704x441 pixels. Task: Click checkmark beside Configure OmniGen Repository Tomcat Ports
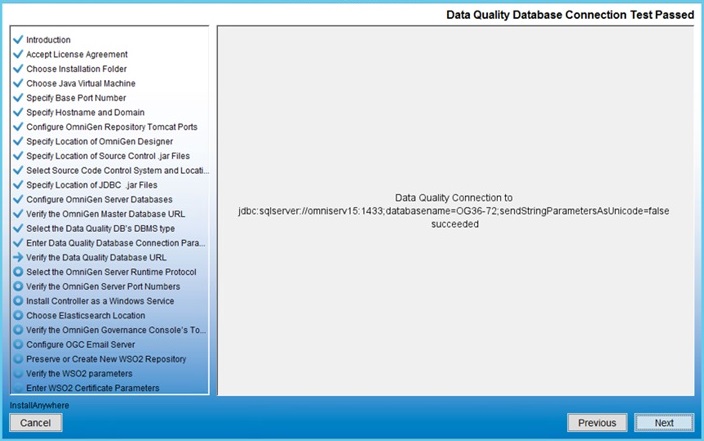pyautogui.click(x=18, y=127)
